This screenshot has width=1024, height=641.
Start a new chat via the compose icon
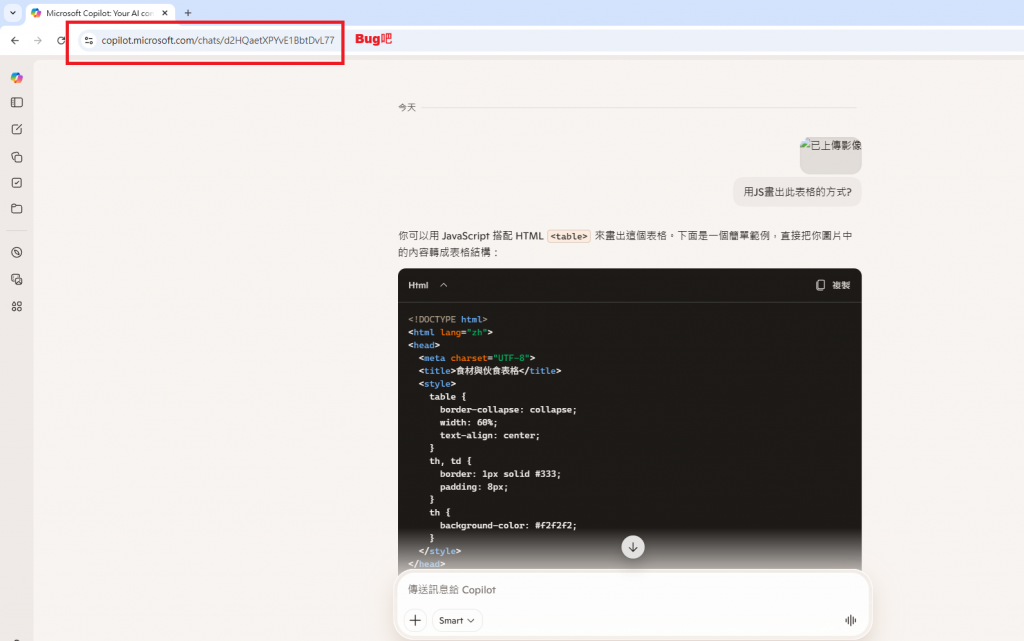click(x=17, y=129)
